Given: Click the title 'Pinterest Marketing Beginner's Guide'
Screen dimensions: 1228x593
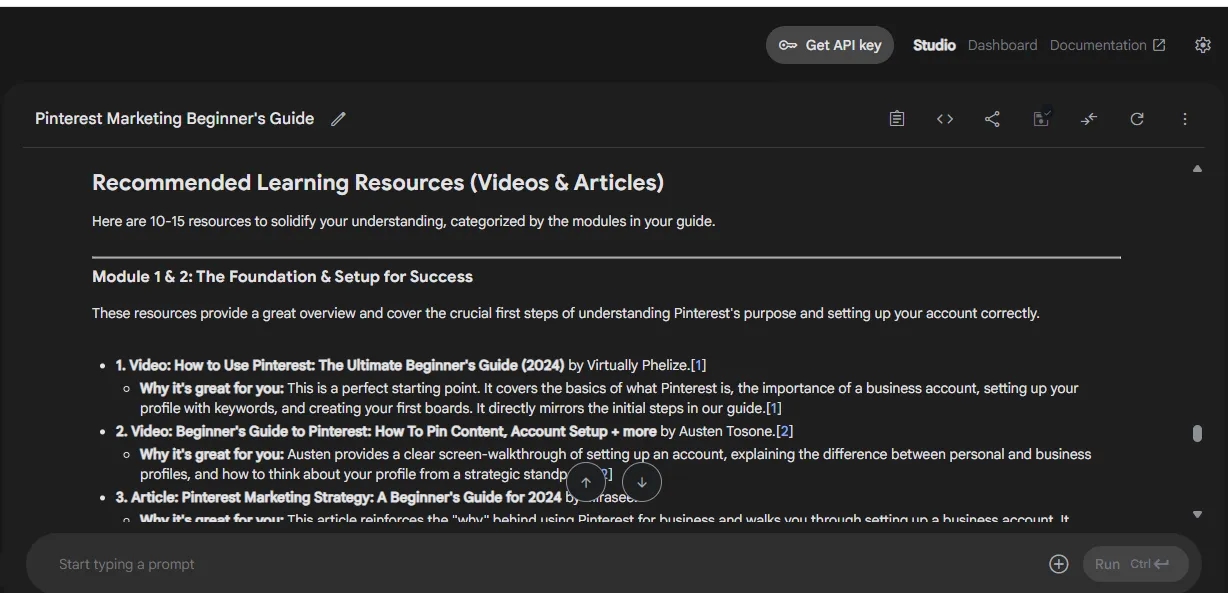Looking at the screenshot, I should 175,119.
